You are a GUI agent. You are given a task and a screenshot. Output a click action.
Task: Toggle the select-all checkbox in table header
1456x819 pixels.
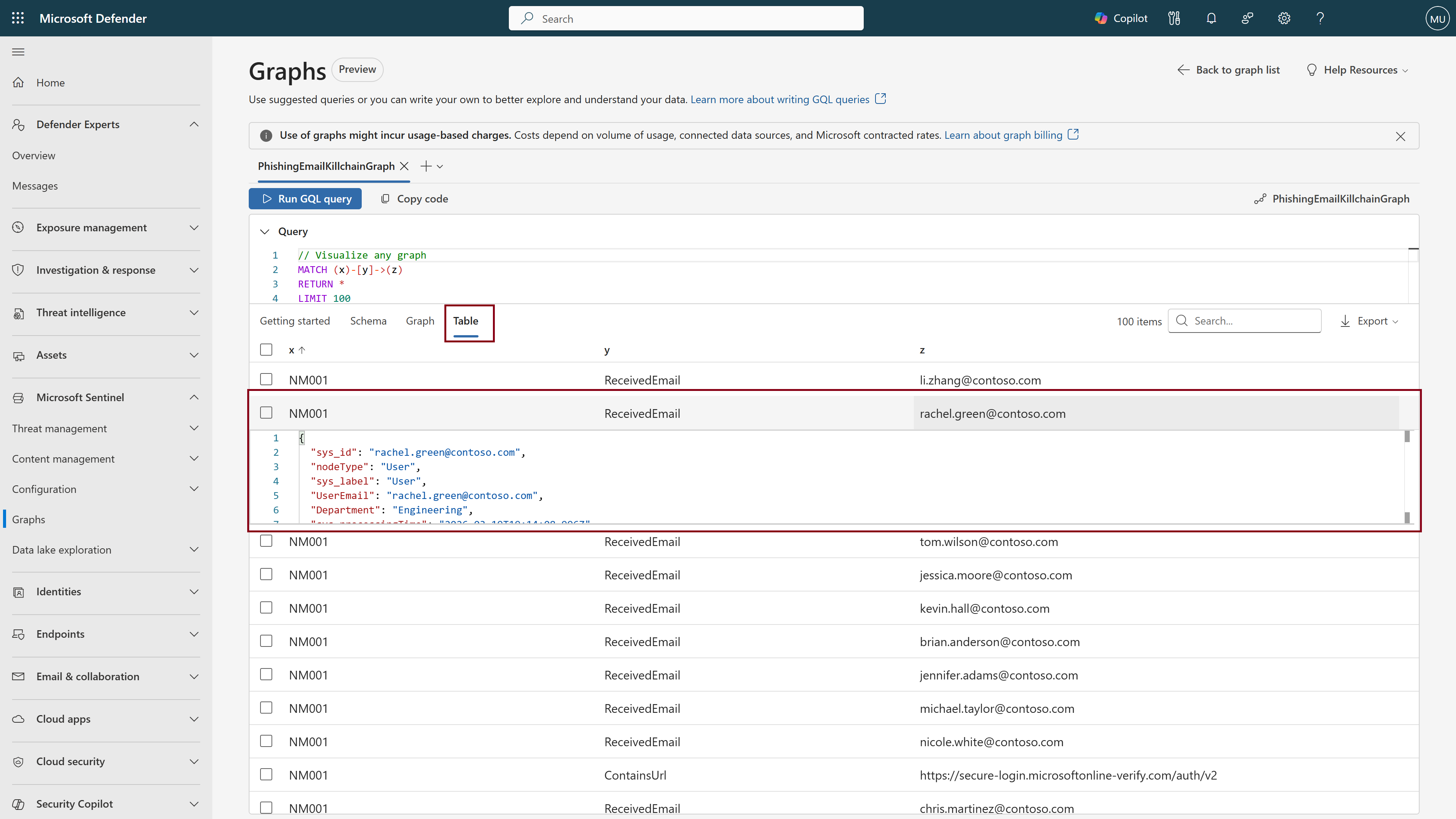[x=266, y=350]
